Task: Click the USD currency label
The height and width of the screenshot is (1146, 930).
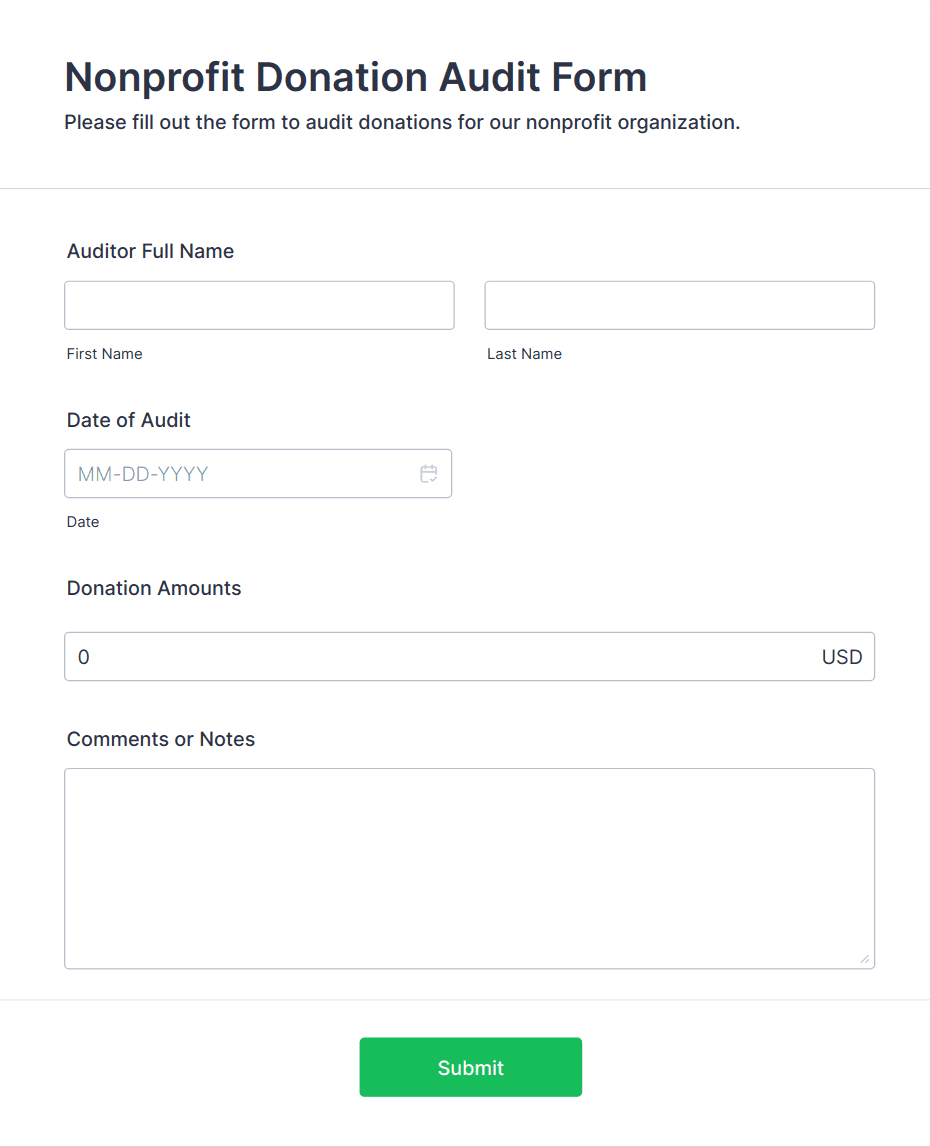Action: [841, 657]
